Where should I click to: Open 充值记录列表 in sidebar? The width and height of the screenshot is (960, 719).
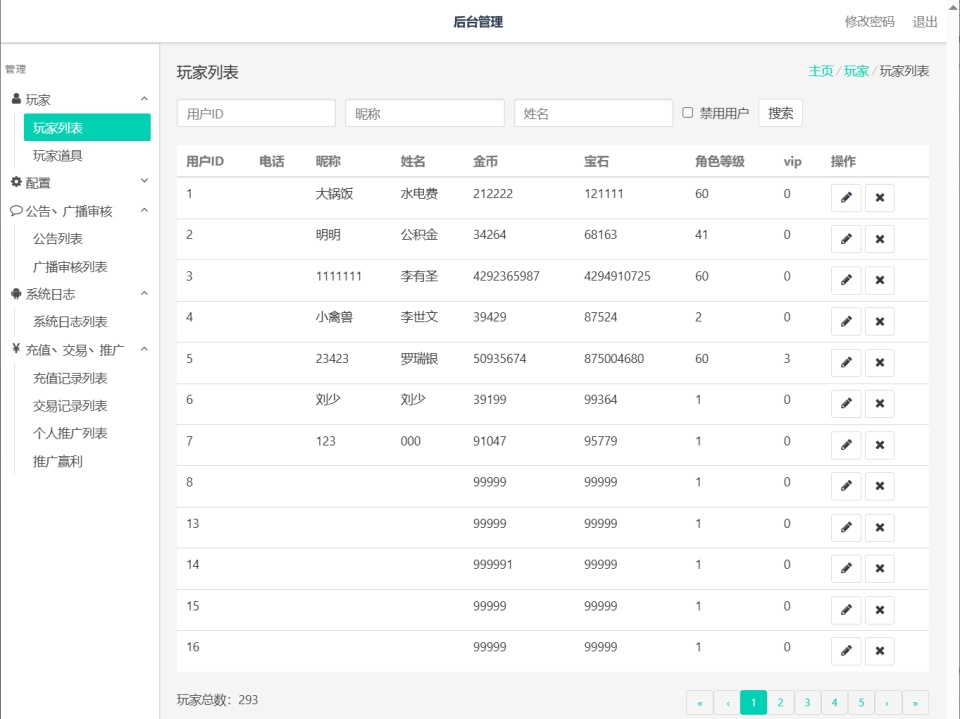(x=70, y=378)
